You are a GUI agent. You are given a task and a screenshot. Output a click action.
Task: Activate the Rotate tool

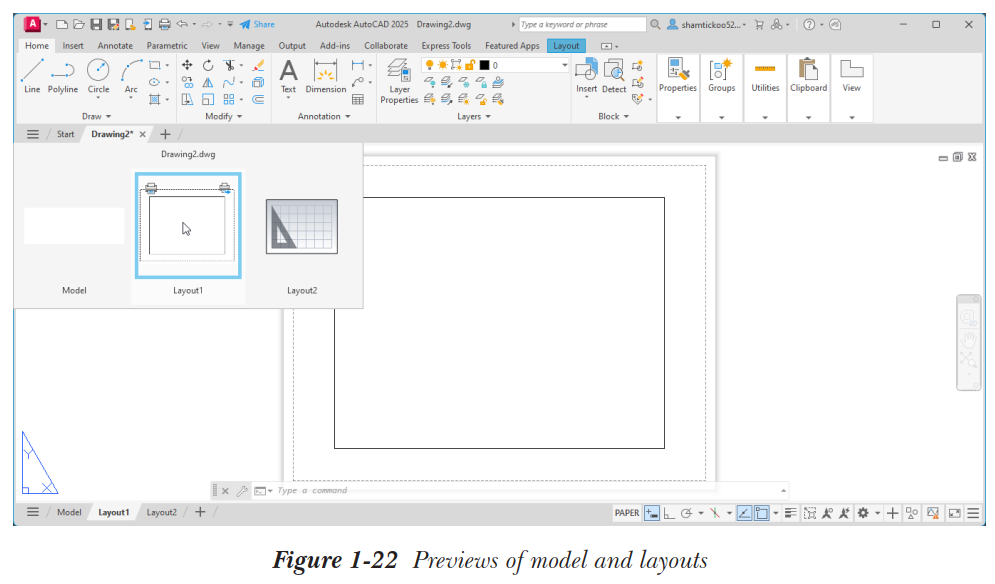[208, 65]
